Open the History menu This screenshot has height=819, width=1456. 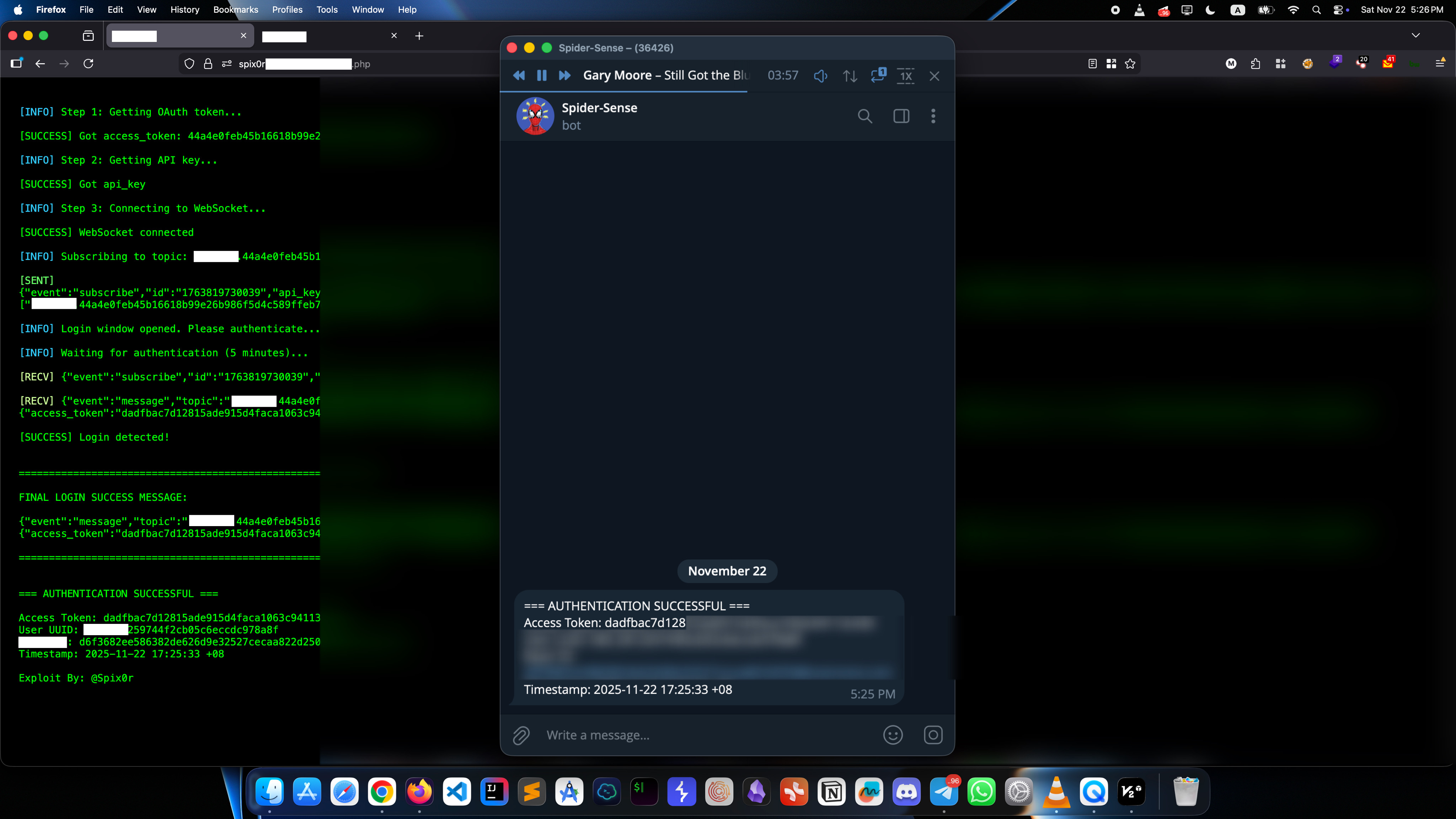[x=184, y=10]
